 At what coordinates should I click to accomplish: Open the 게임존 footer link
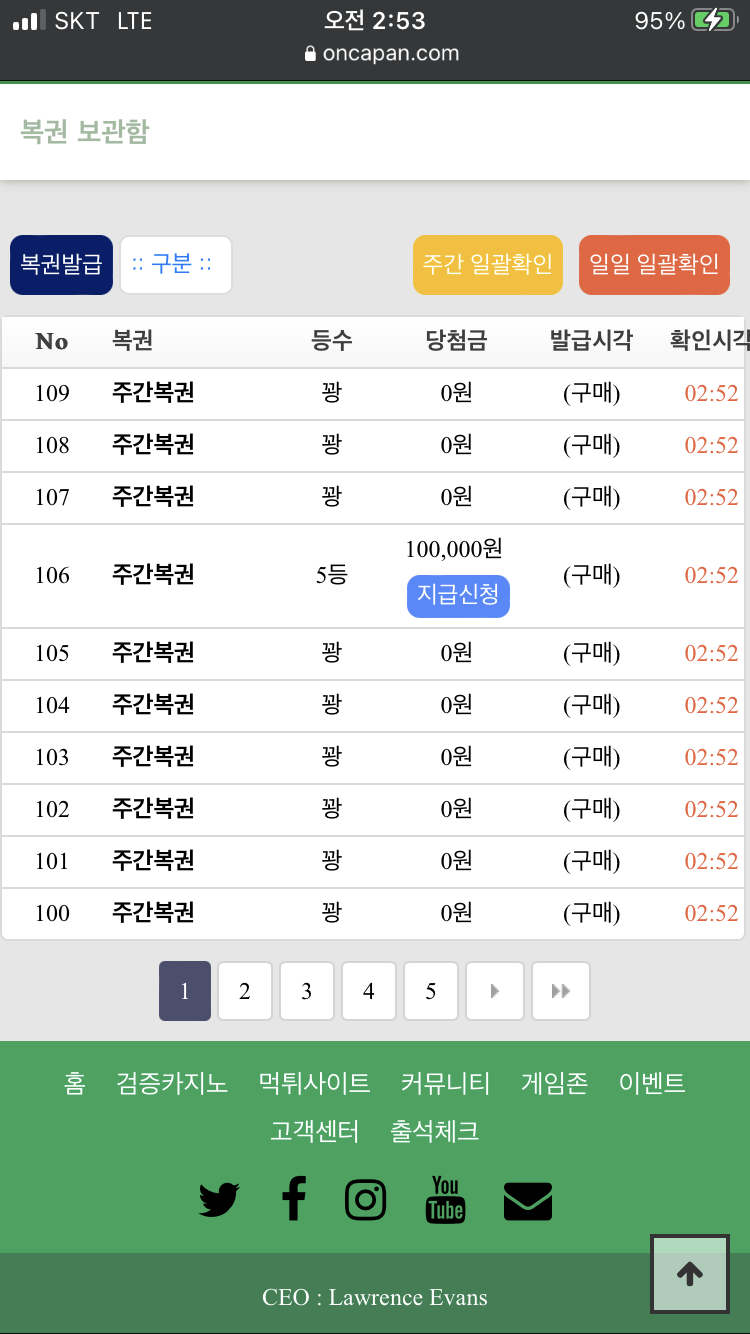pos(555,1083)
